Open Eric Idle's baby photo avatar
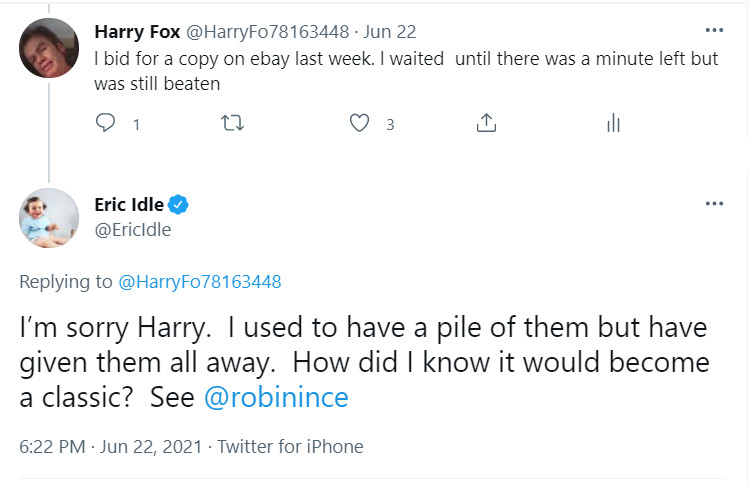 point(49,218)
